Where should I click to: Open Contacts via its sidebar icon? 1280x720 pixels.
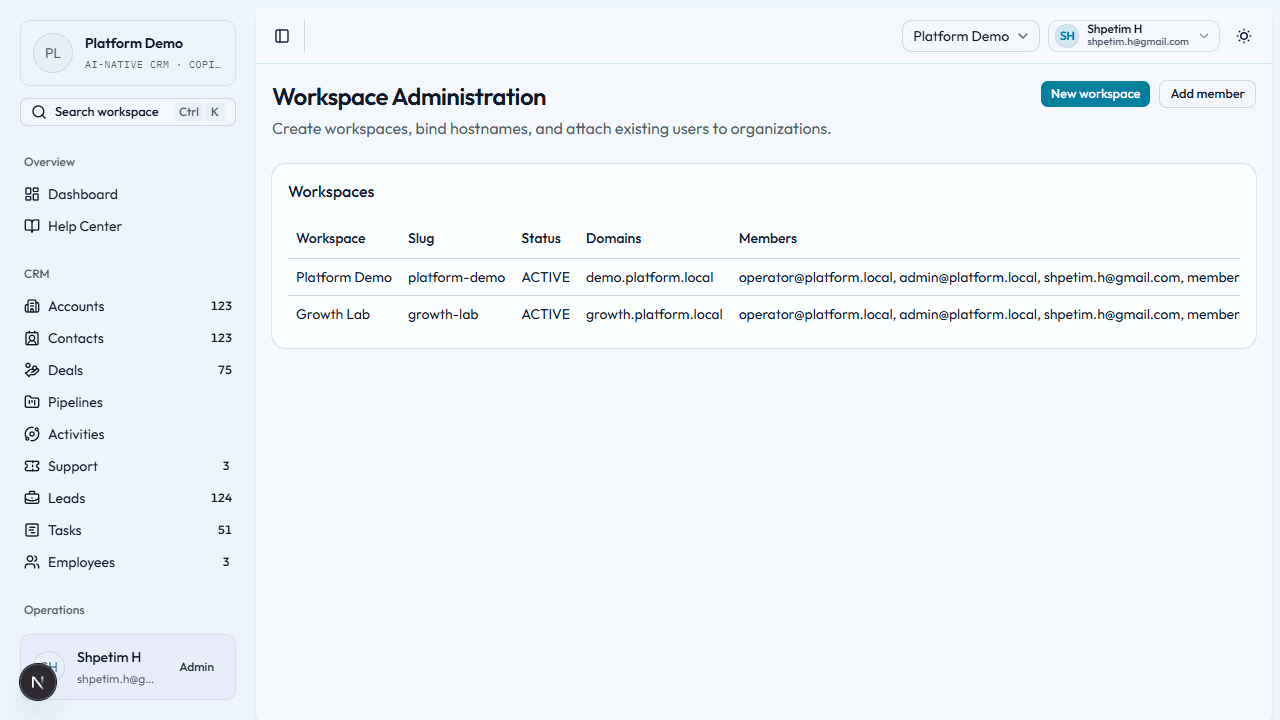pyautogui.click(x=31, y=338)
